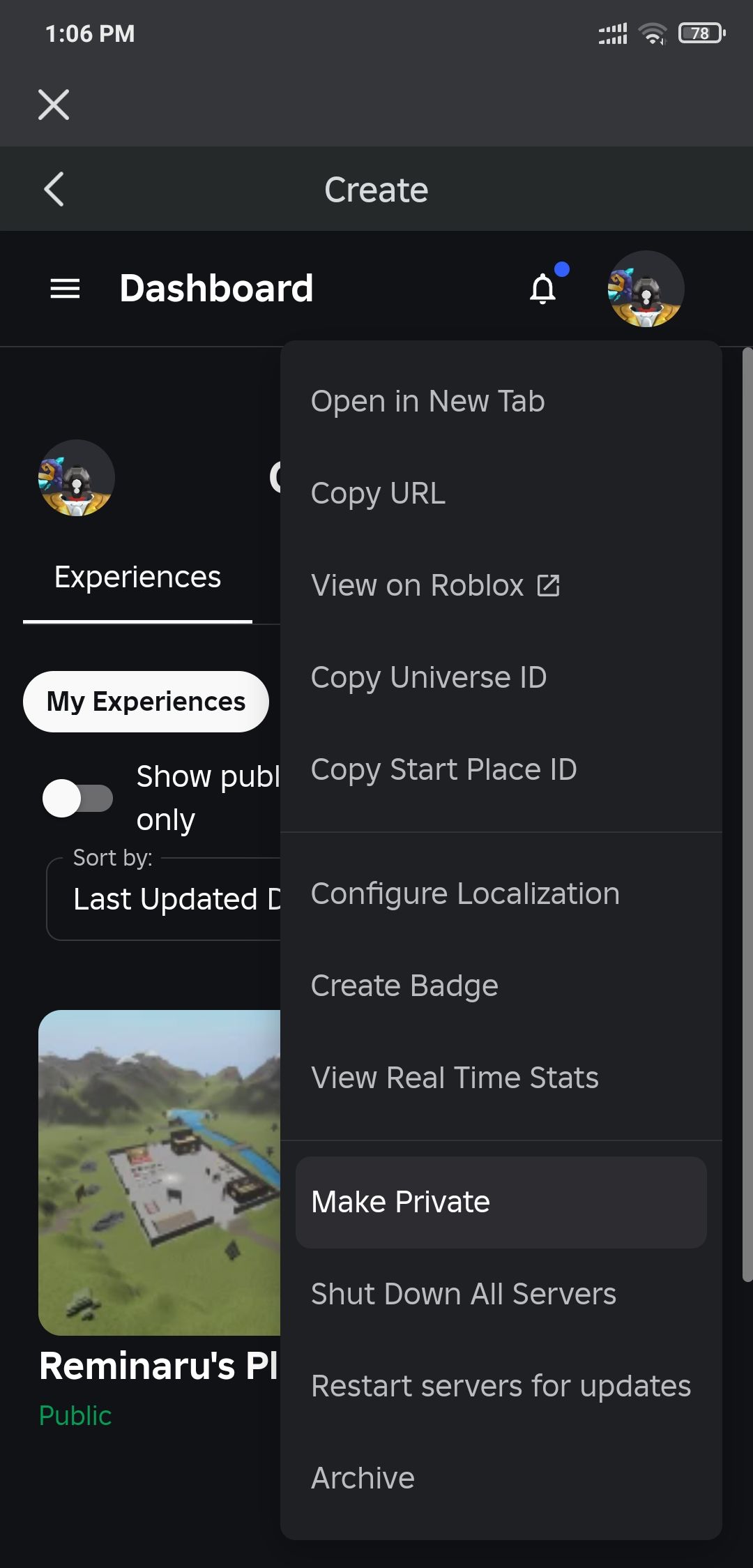753x1568 pixels.
Task: Switch to the Experiences tab
Action: pos(137,578)
